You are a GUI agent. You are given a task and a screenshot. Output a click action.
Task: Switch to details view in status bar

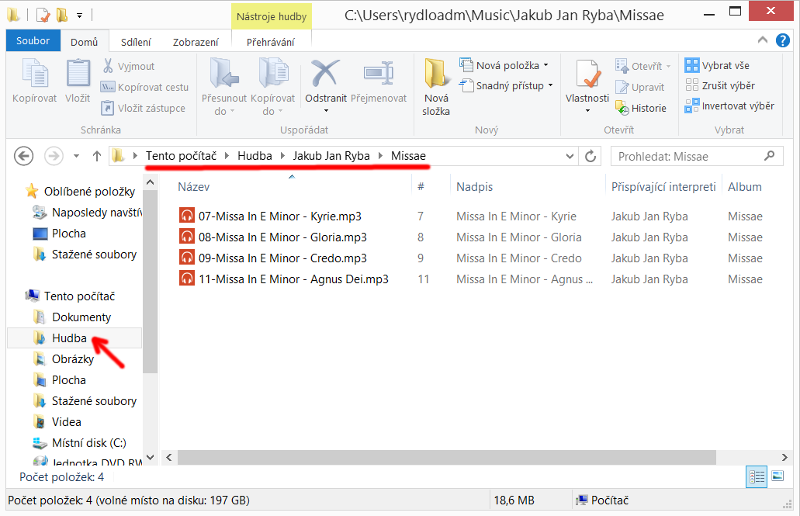click(x=757, y=477)
